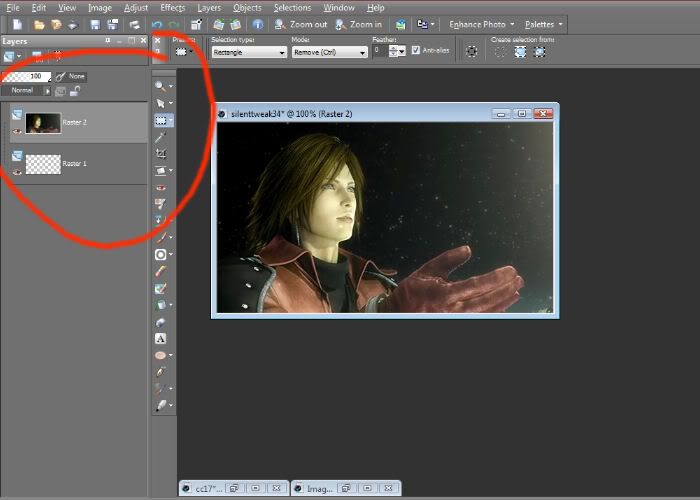Select the Clone brush tool
The width and height of the screenshot is (700, 500).
click(159, 220)
